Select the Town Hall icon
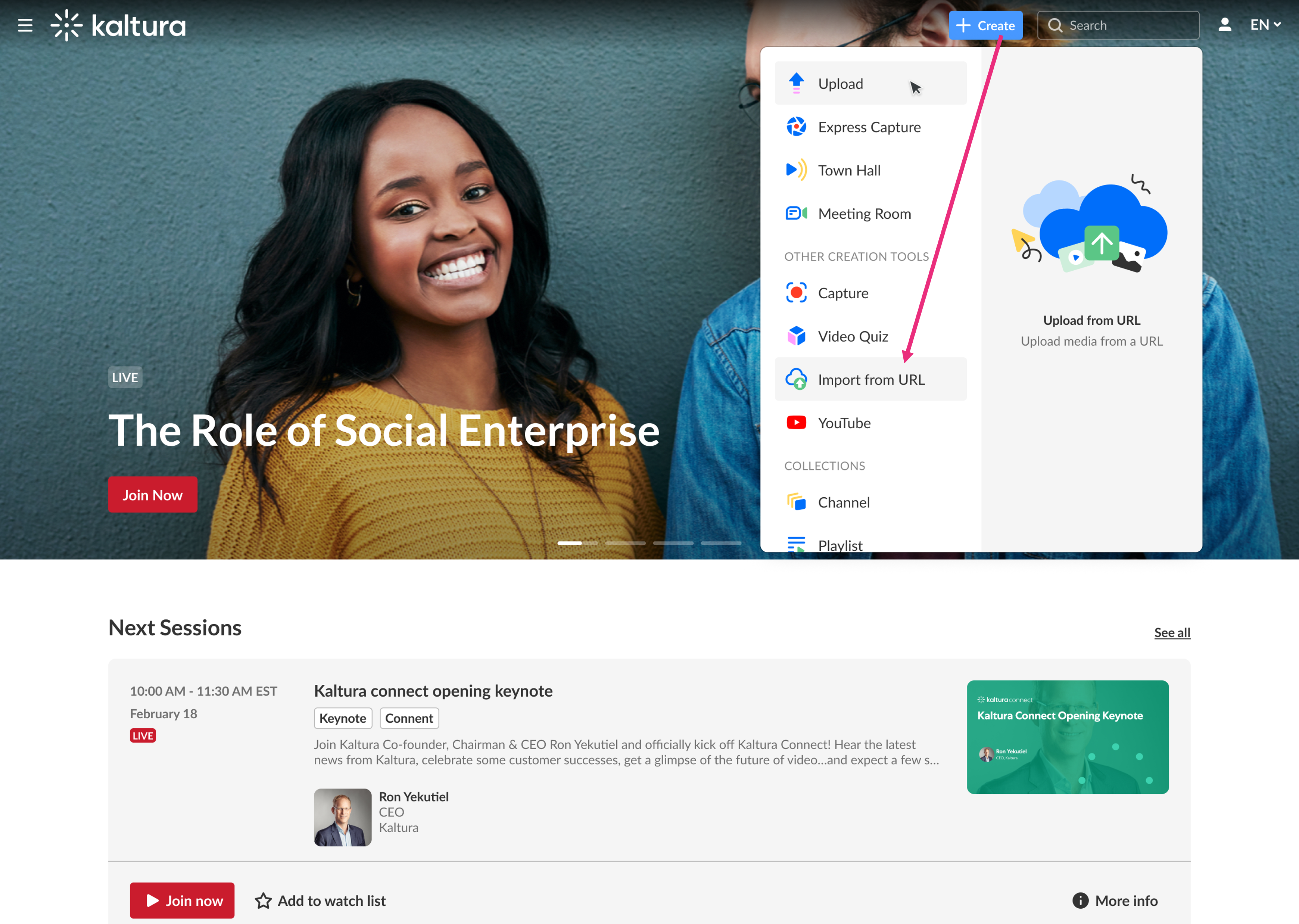The height and width of the screenshot is (924, 1299). [x=796, y=169]
